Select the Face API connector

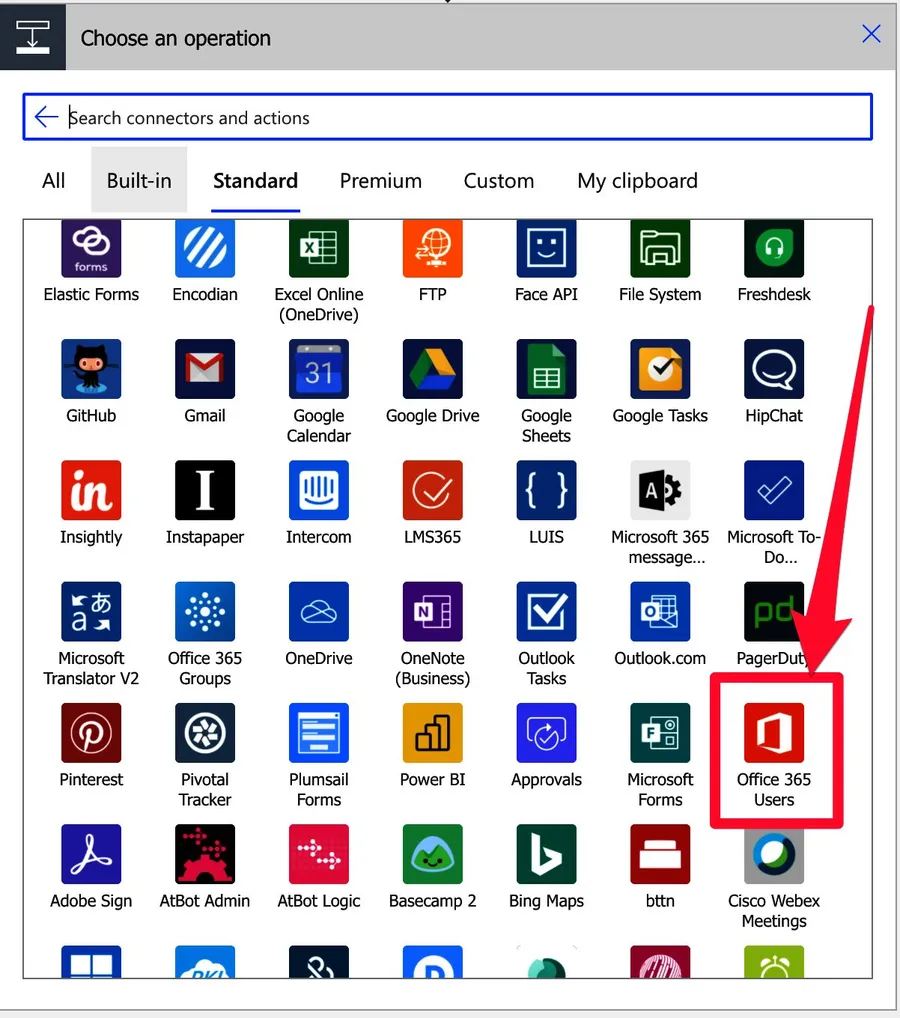[546, 248]
